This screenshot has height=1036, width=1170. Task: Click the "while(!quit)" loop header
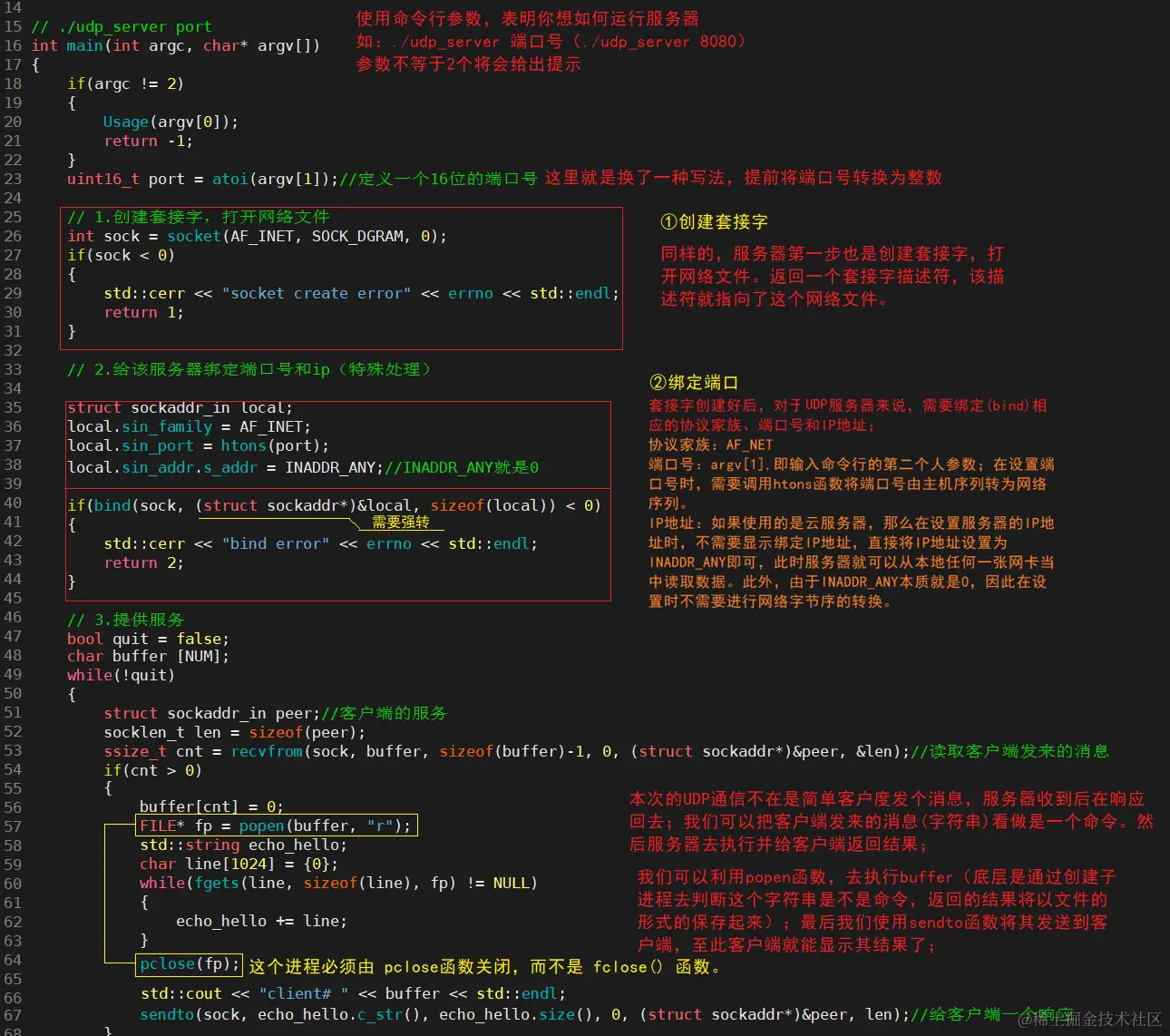point(121,675)
